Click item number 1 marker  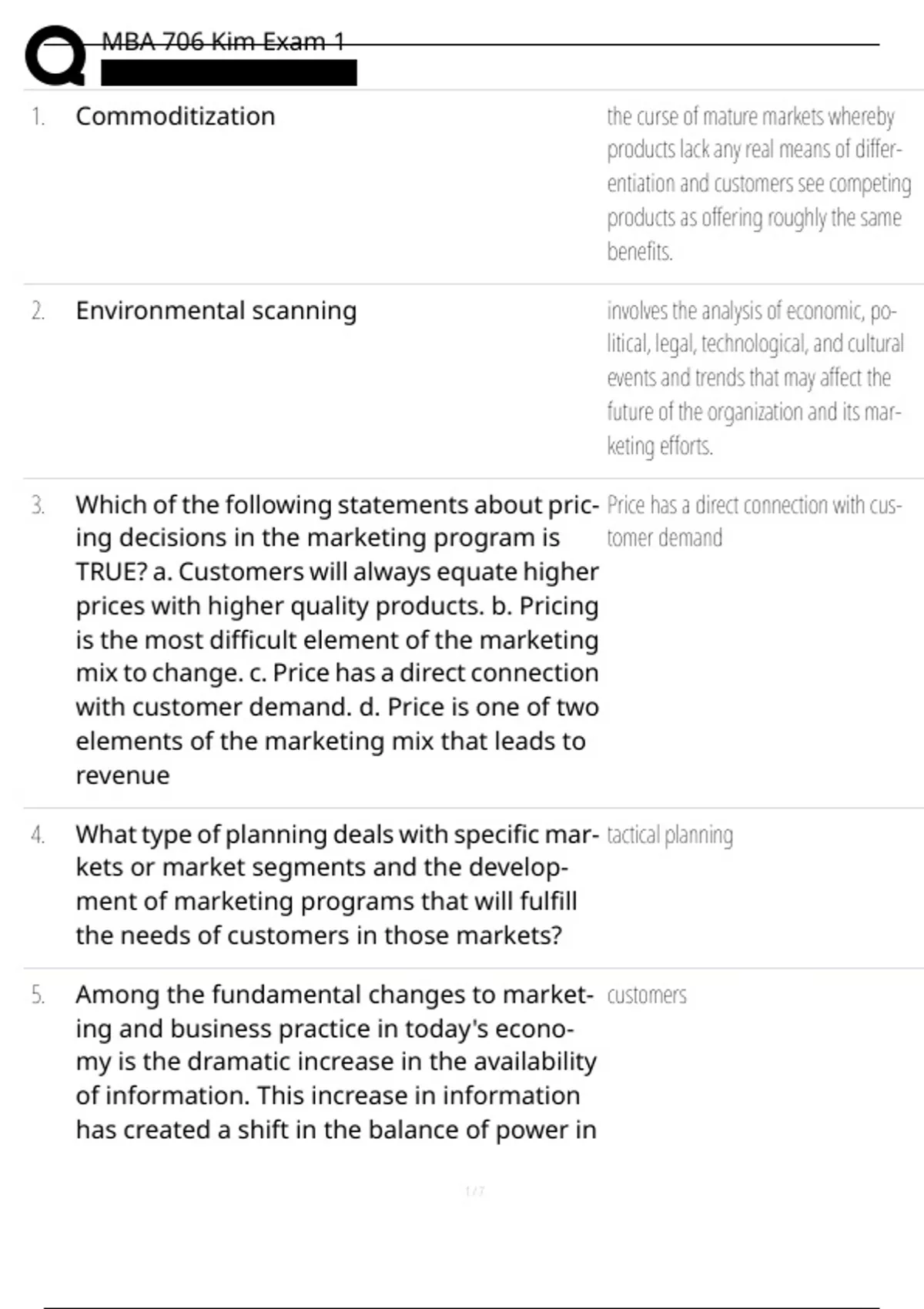click(x=38, y=117)
